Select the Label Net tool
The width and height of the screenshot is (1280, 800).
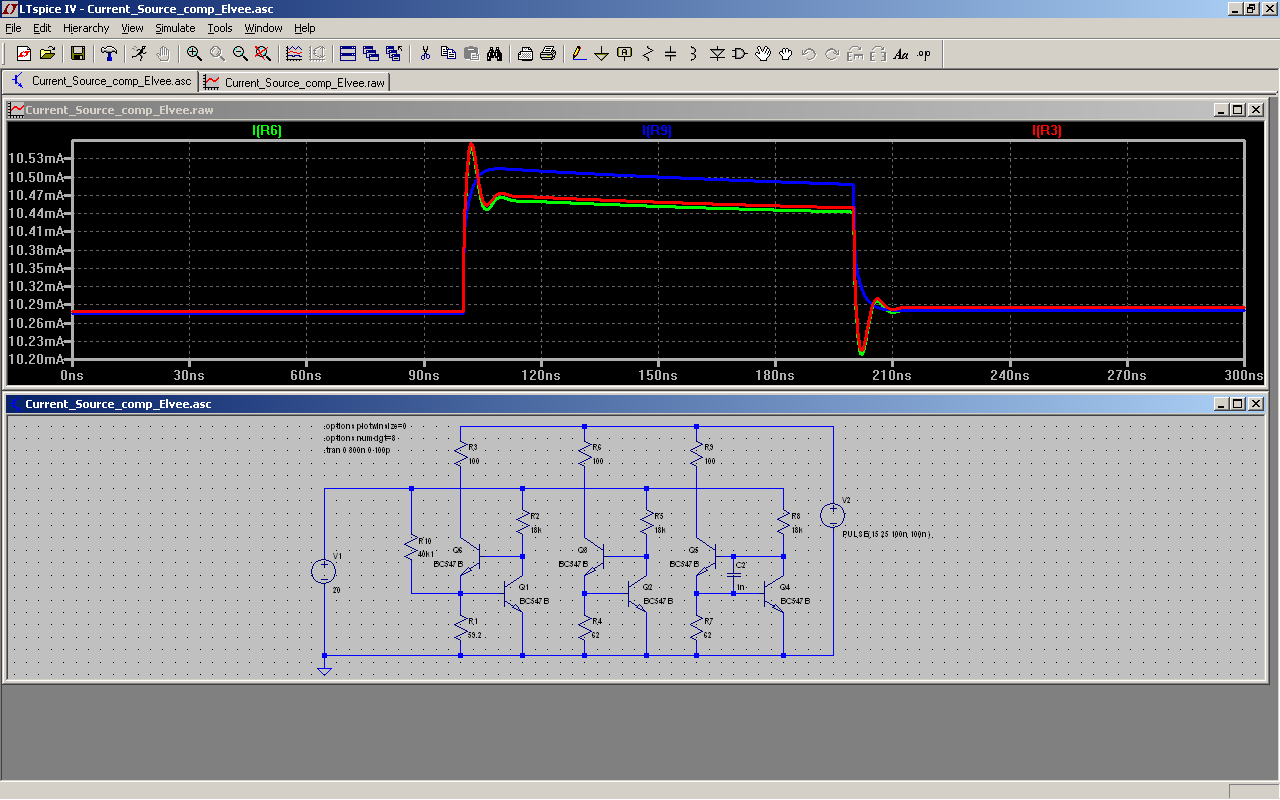(624, 53)
